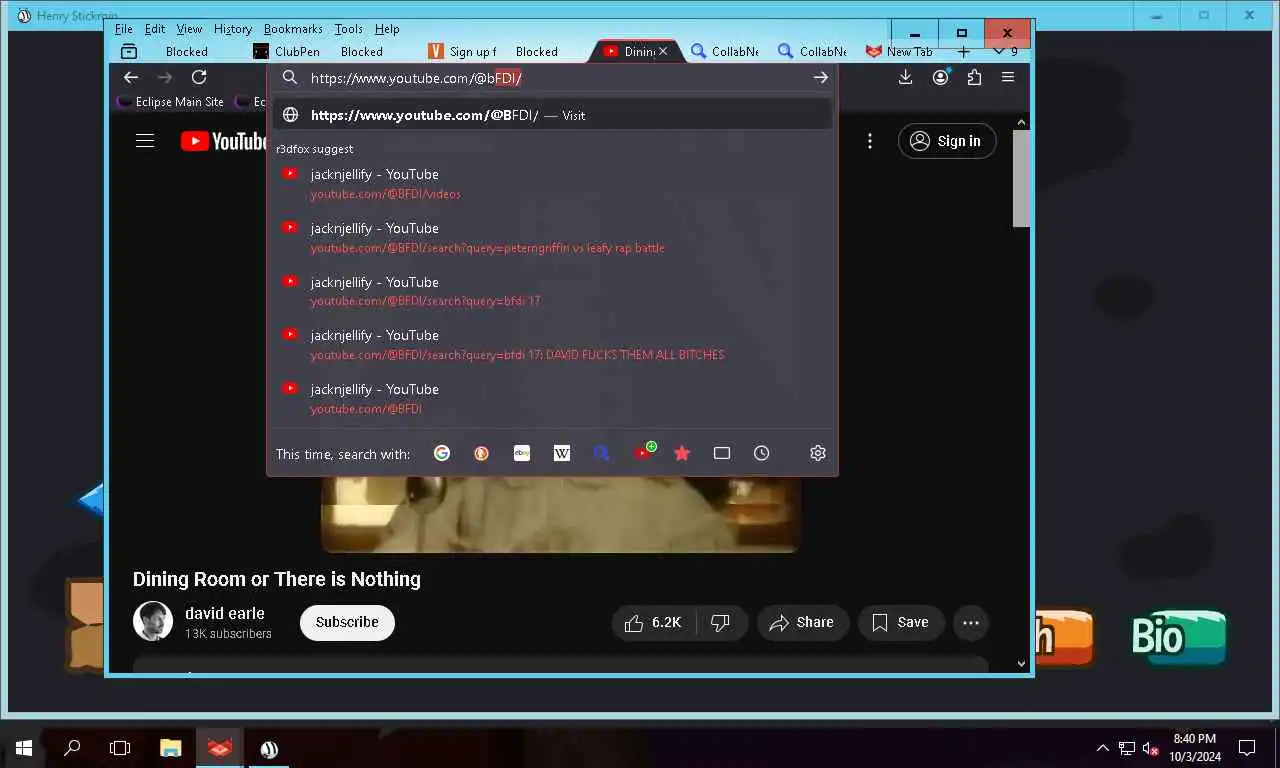Search this time with Wikipedia
Image resolution: width=1280 pixels, height=768 pixels.
click(562, 453)
